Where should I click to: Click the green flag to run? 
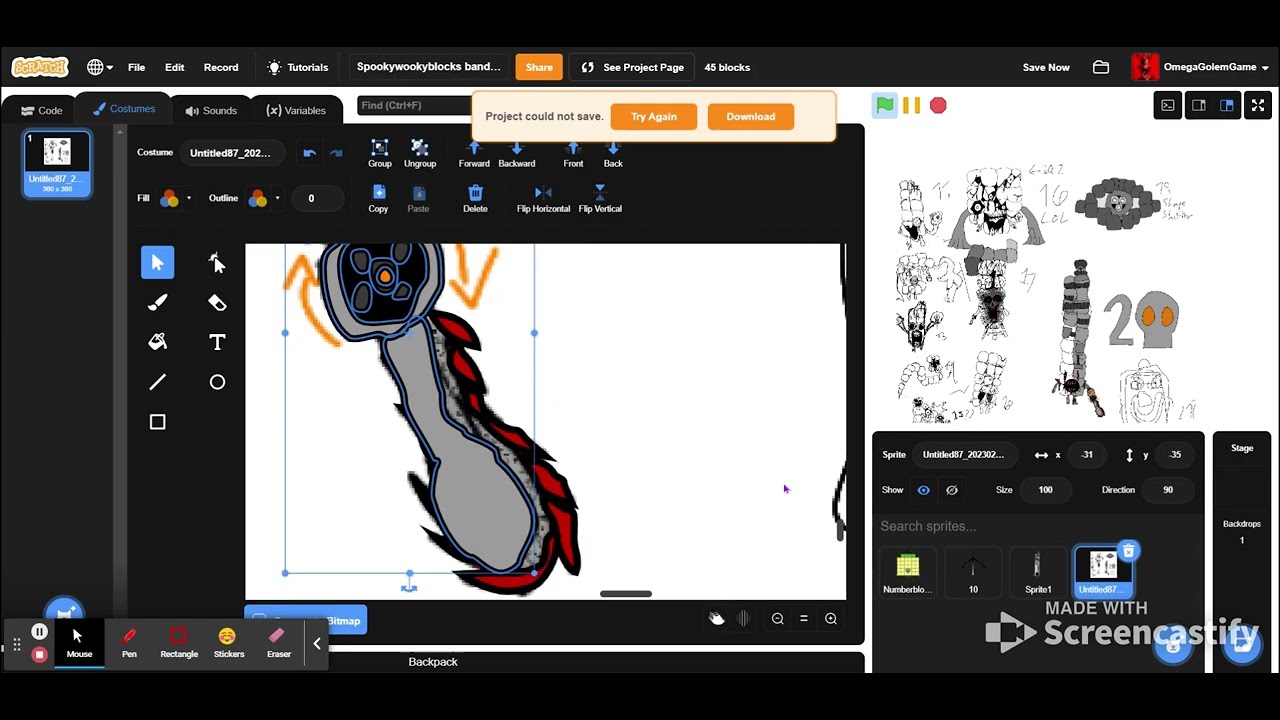tap(885, 105)
